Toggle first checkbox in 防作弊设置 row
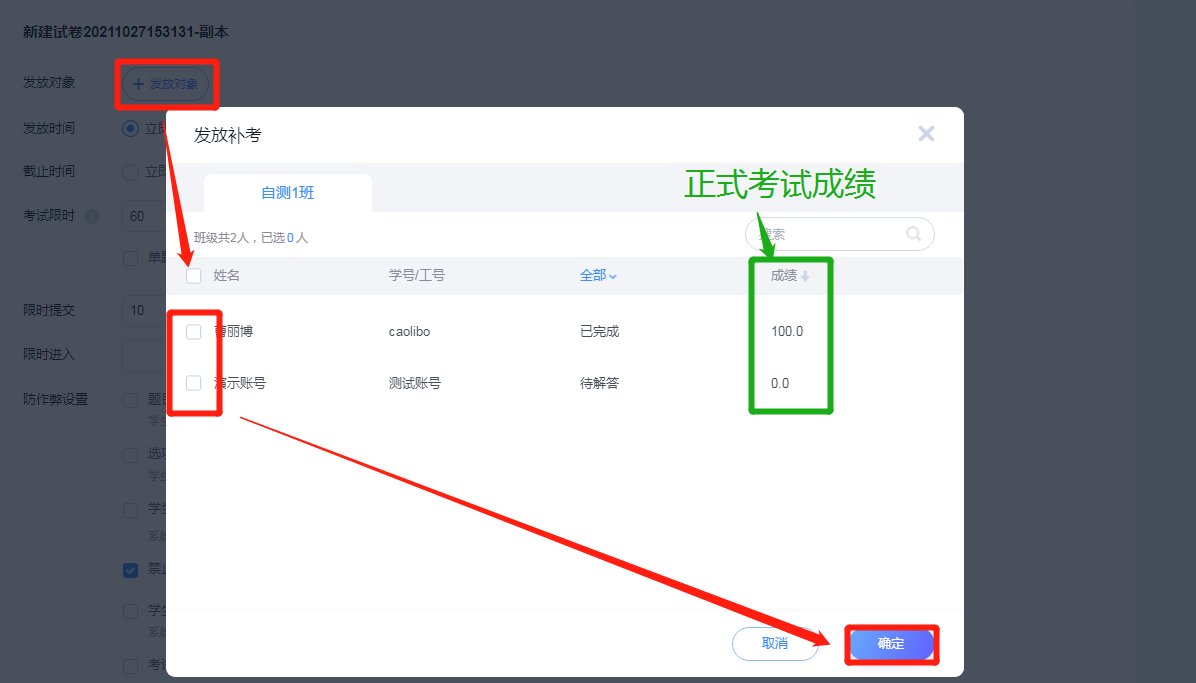 (130, 400)
